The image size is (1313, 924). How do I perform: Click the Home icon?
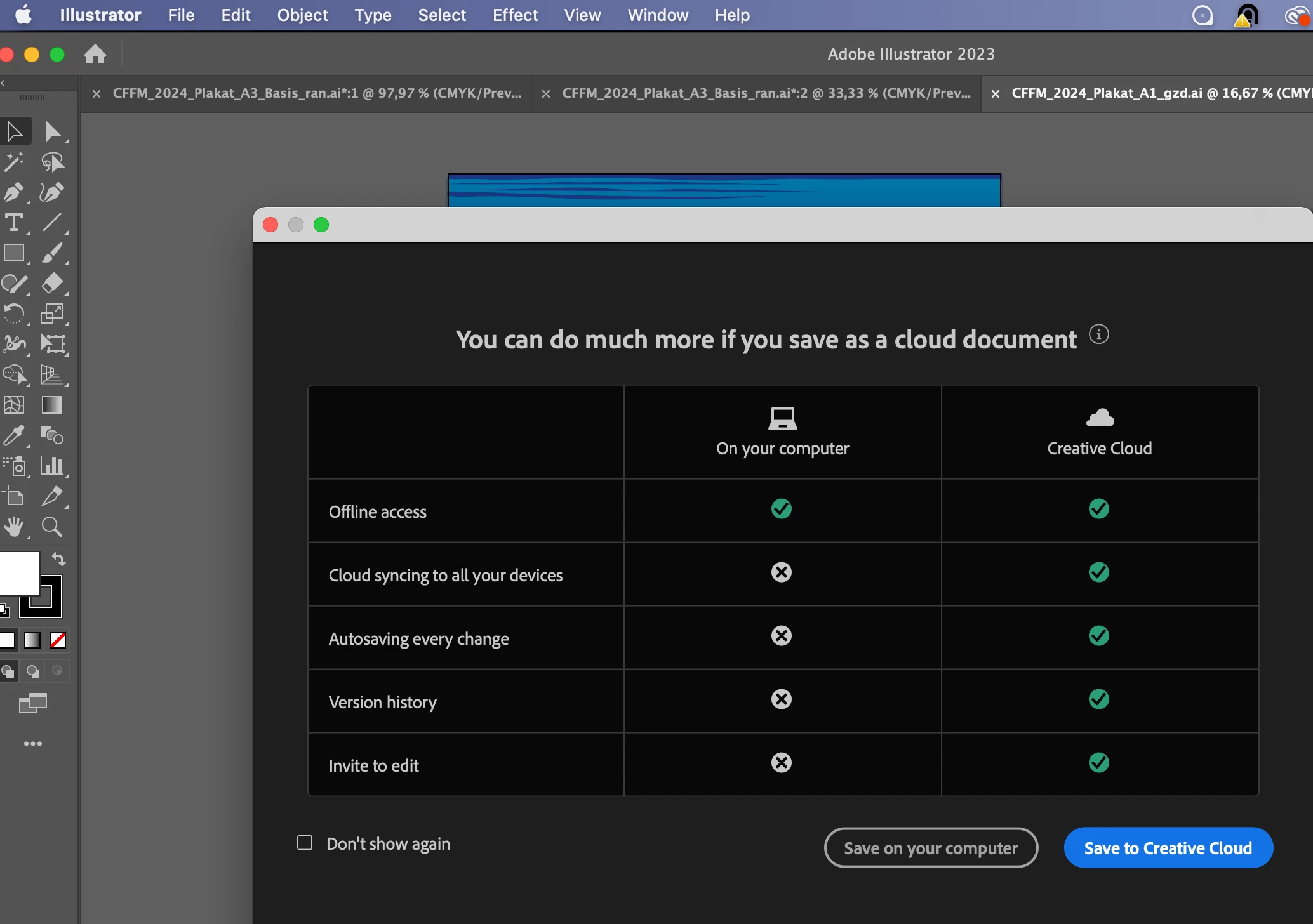pyautogui.click(x=95, y=55)
